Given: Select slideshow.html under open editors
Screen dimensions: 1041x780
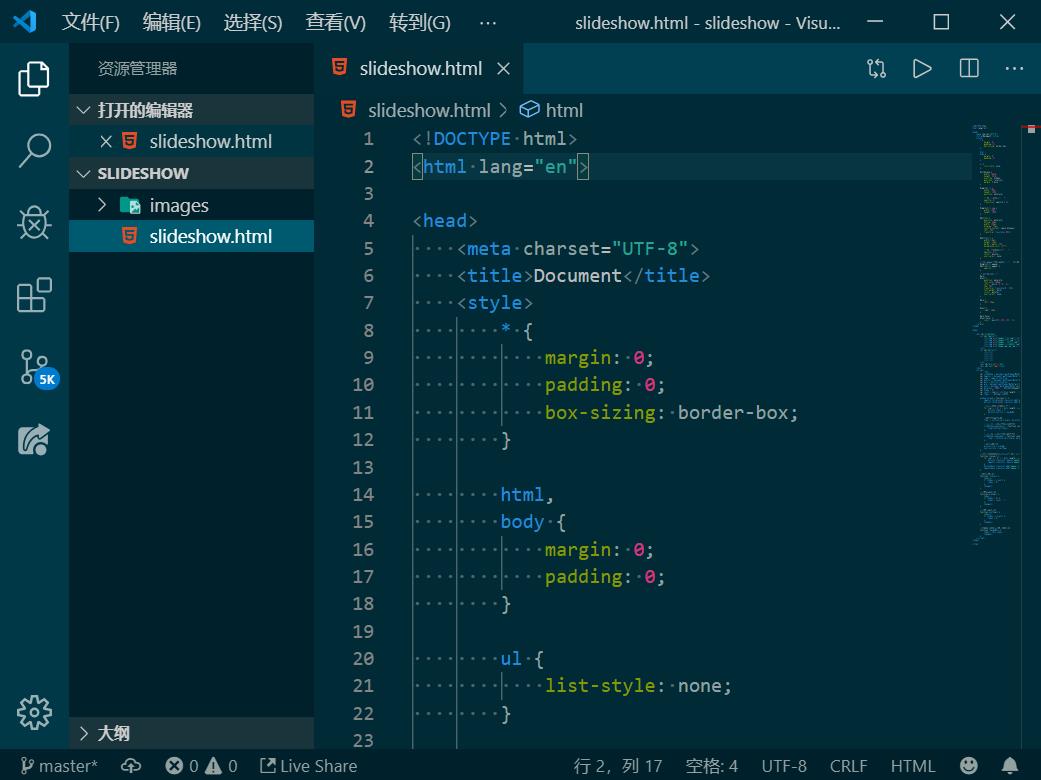Looking at the screenshot, I should (191, 141).
